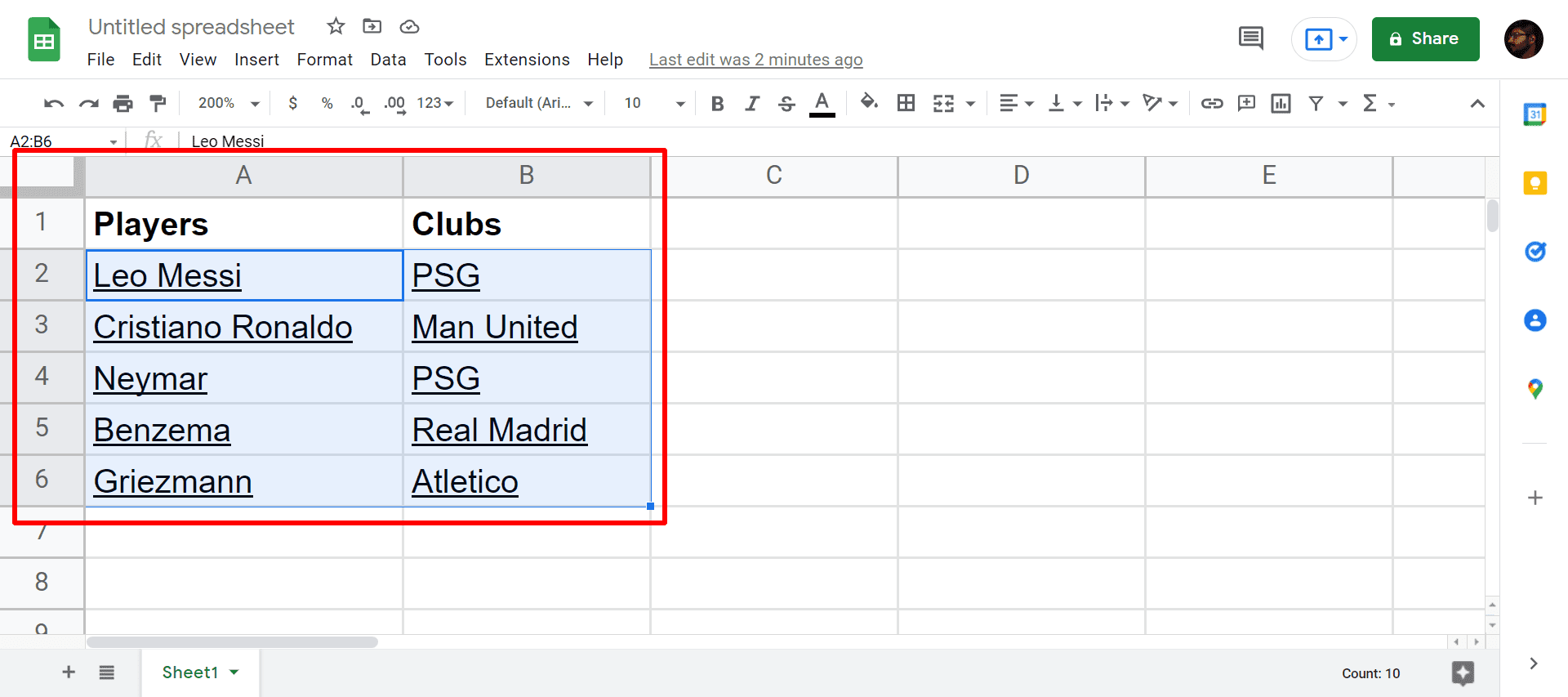Viewport: 1568px width, 697px height.
Task: Click the Insert comment icon
Action: point(1246,103)
